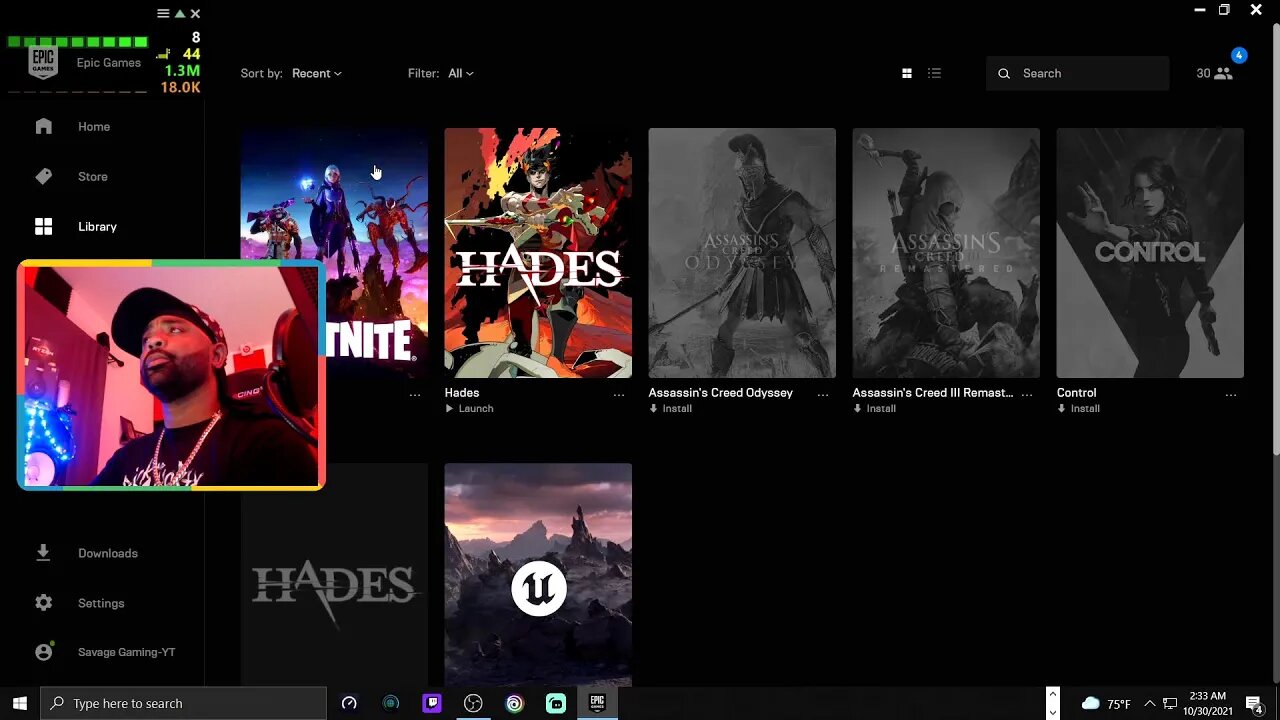The height and width of the screenshot is (720, 1280).
Task: Click the search magnifier icon
Action: tap(1004, 73)
